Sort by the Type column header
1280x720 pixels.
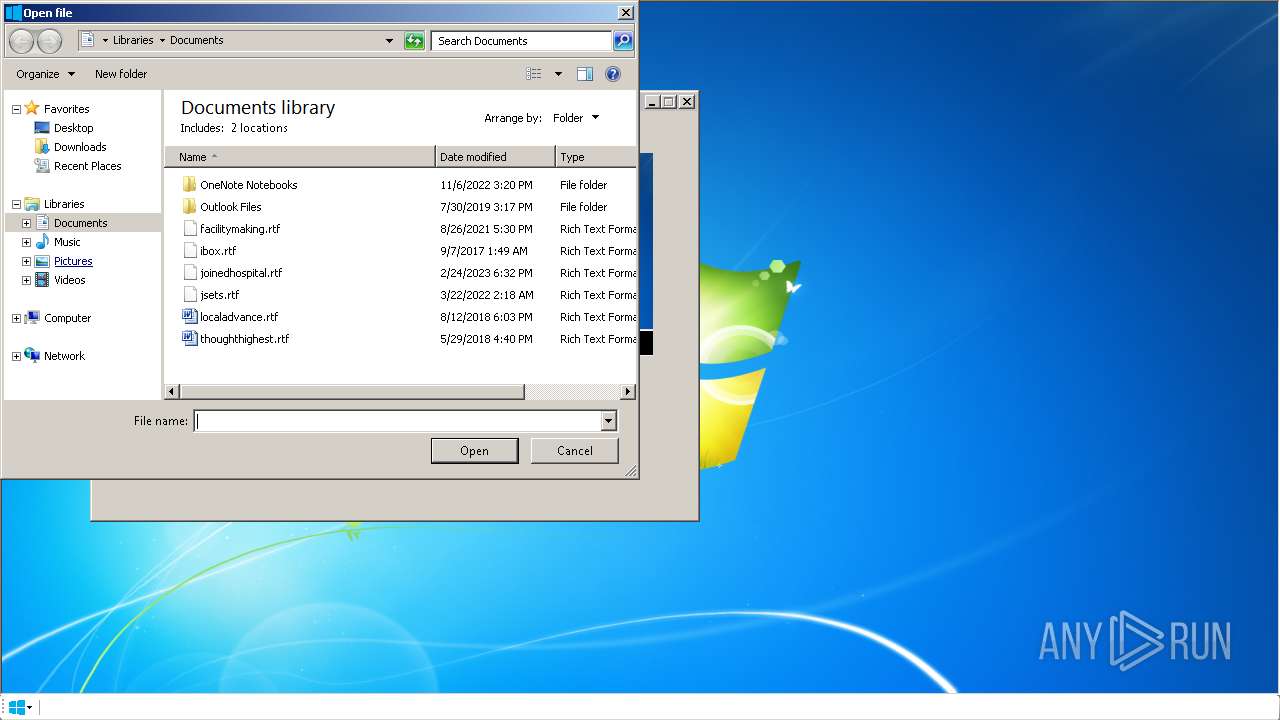pos(596,157)
